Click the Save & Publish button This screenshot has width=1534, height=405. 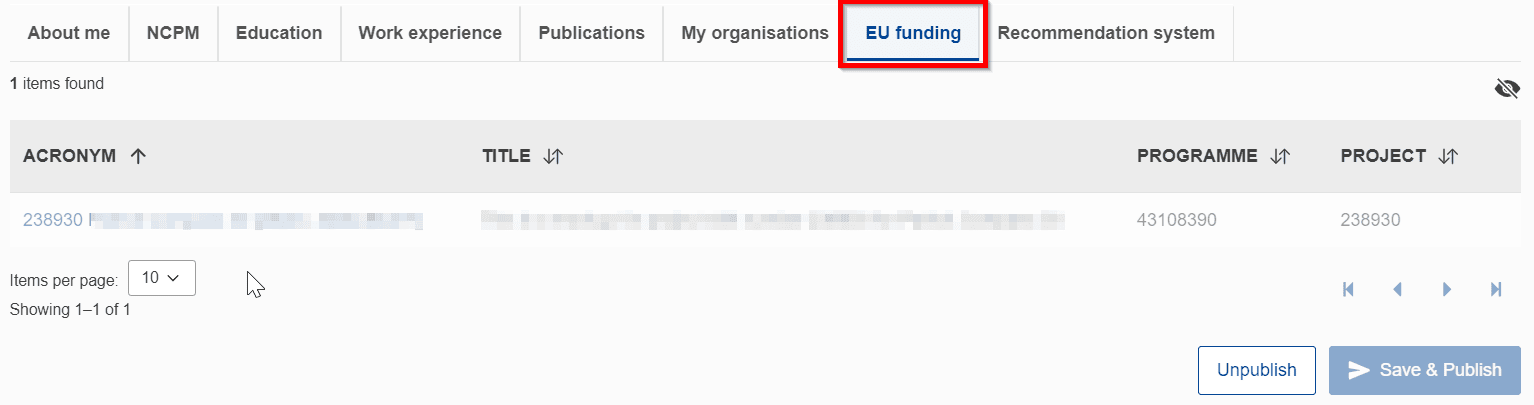(x=1425, y=370)
